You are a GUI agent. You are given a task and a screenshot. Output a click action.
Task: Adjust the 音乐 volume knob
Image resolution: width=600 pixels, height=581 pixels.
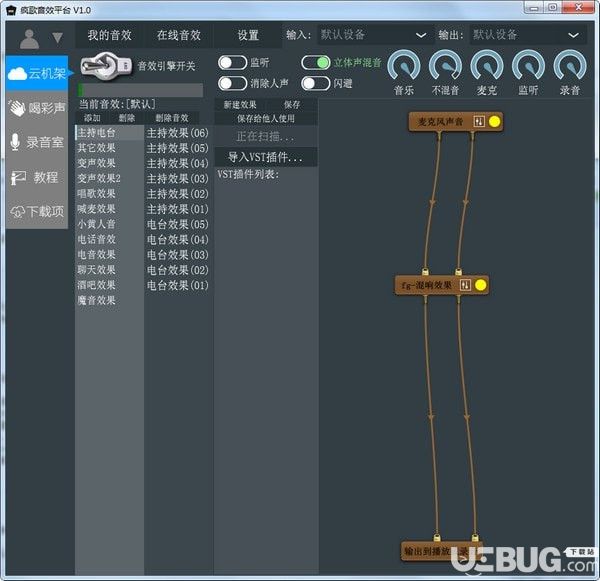[x=404, y=66]
